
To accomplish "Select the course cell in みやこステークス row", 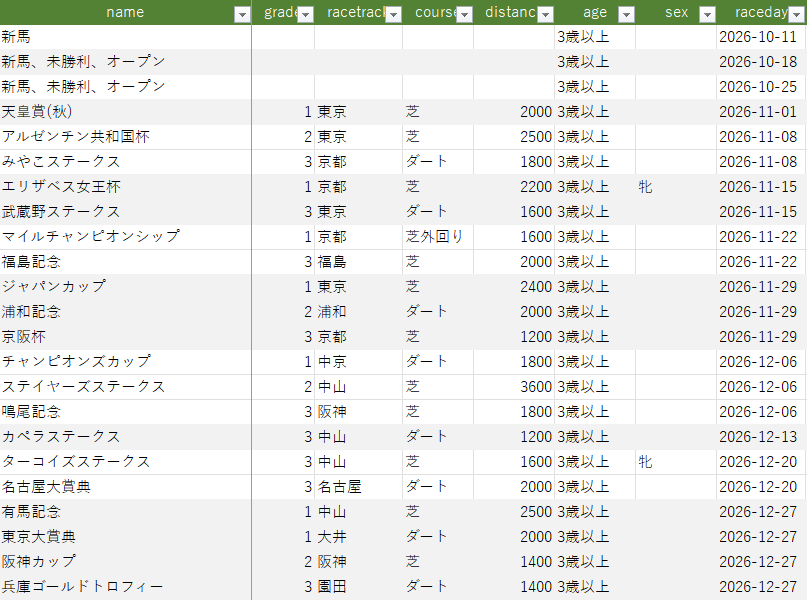I will click(438, 162).
